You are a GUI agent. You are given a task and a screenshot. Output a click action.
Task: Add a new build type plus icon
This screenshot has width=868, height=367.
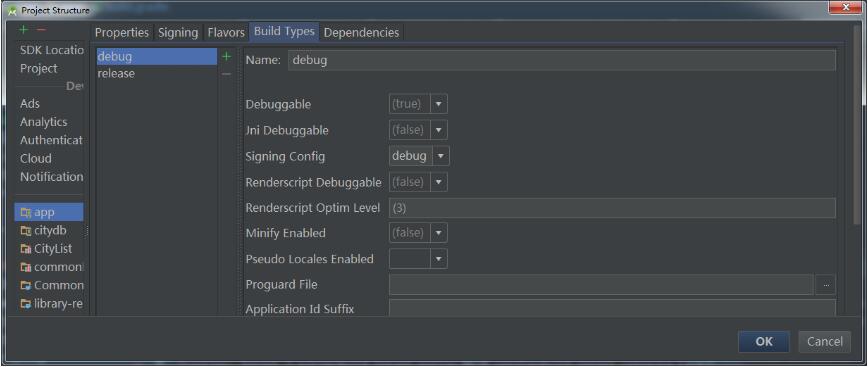click(226, 56)
